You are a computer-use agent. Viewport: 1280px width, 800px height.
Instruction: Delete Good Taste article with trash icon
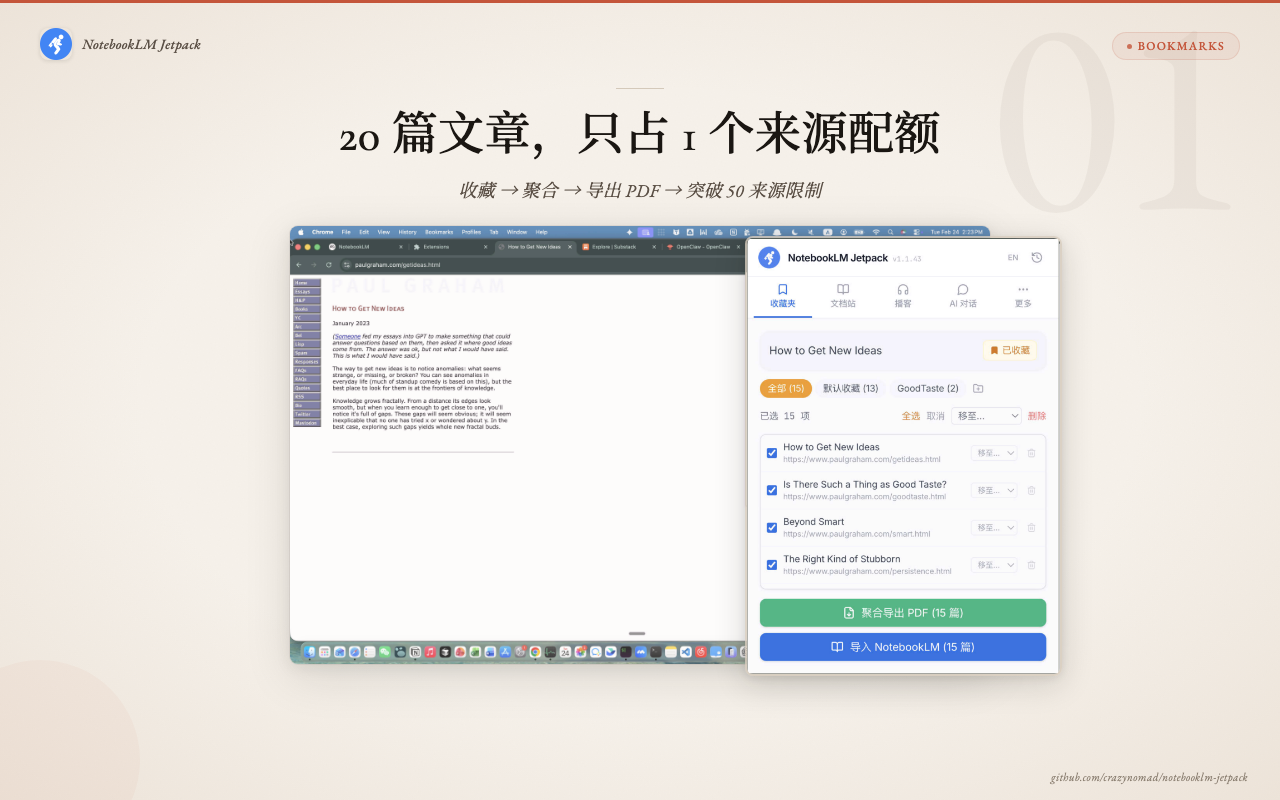tap(1032, 490)
